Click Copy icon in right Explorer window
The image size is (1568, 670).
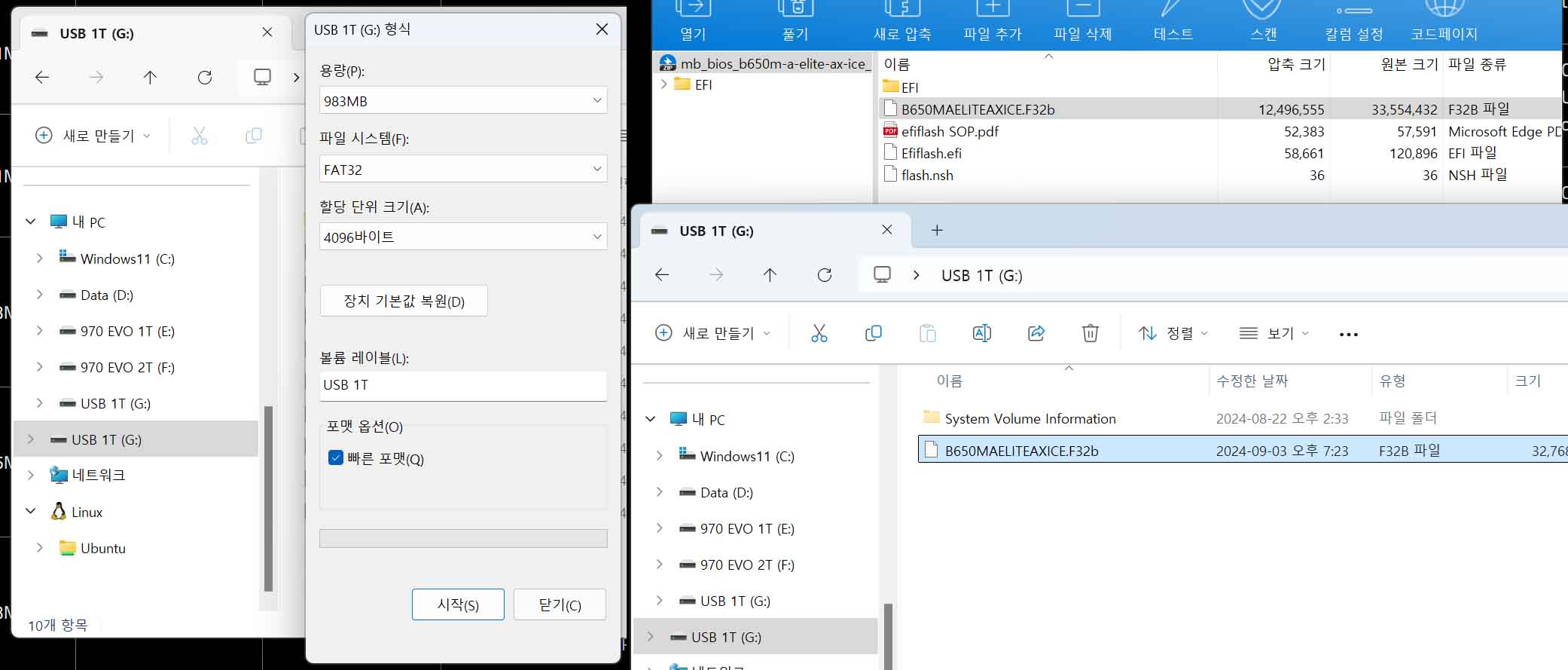point(874,333)
